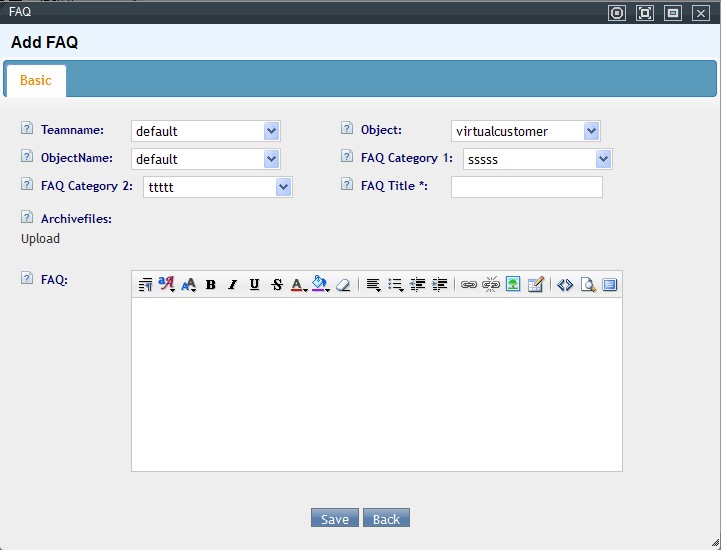
Task: Open the font color picker arrow
Action: point(305,288)
